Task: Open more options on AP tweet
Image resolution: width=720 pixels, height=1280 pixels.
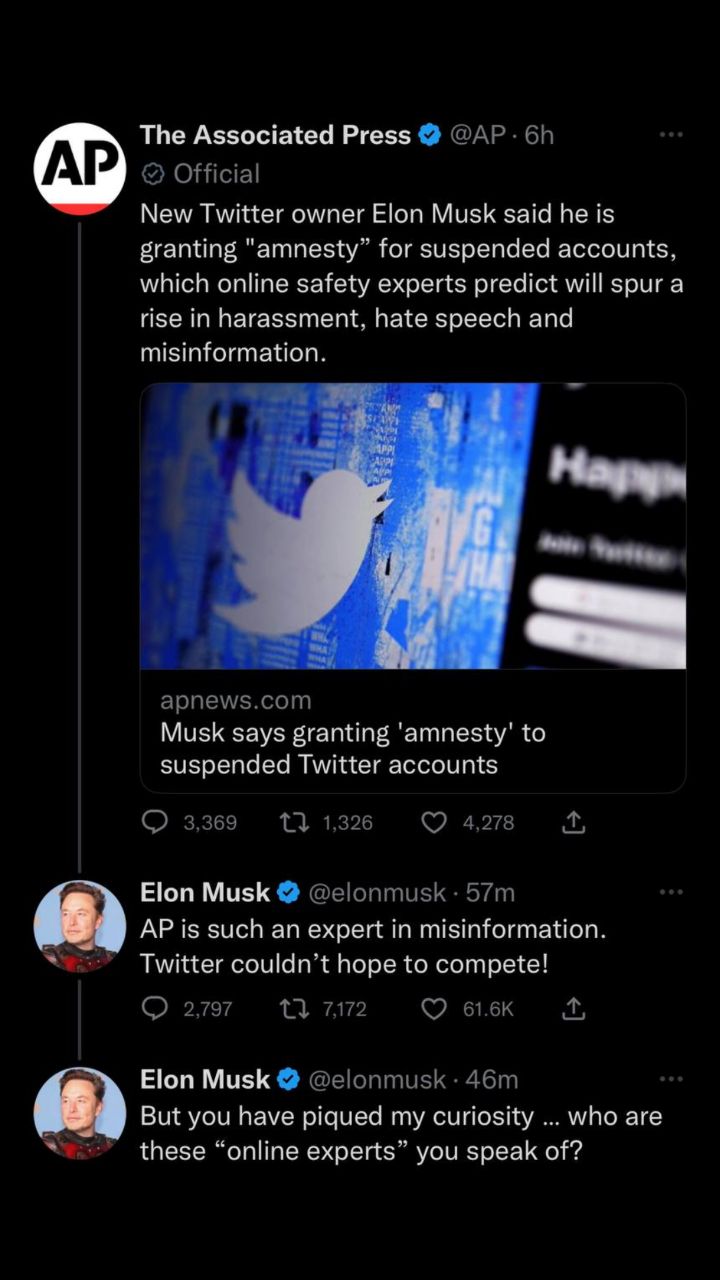Action: pyautogui.click(x=671, y=134)
